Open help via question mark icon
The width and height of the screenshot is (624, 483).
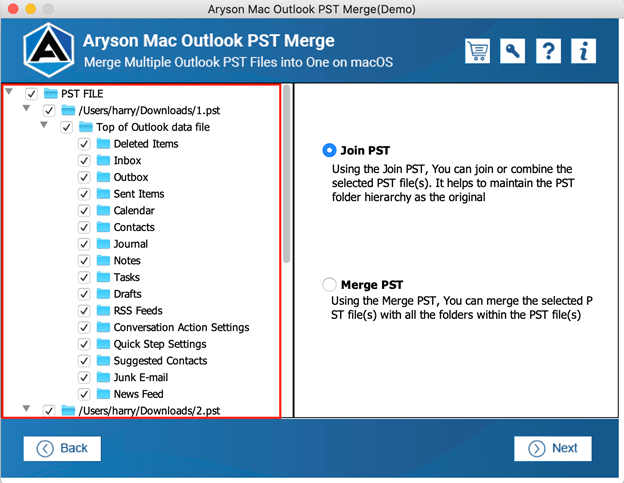(548, 51)
